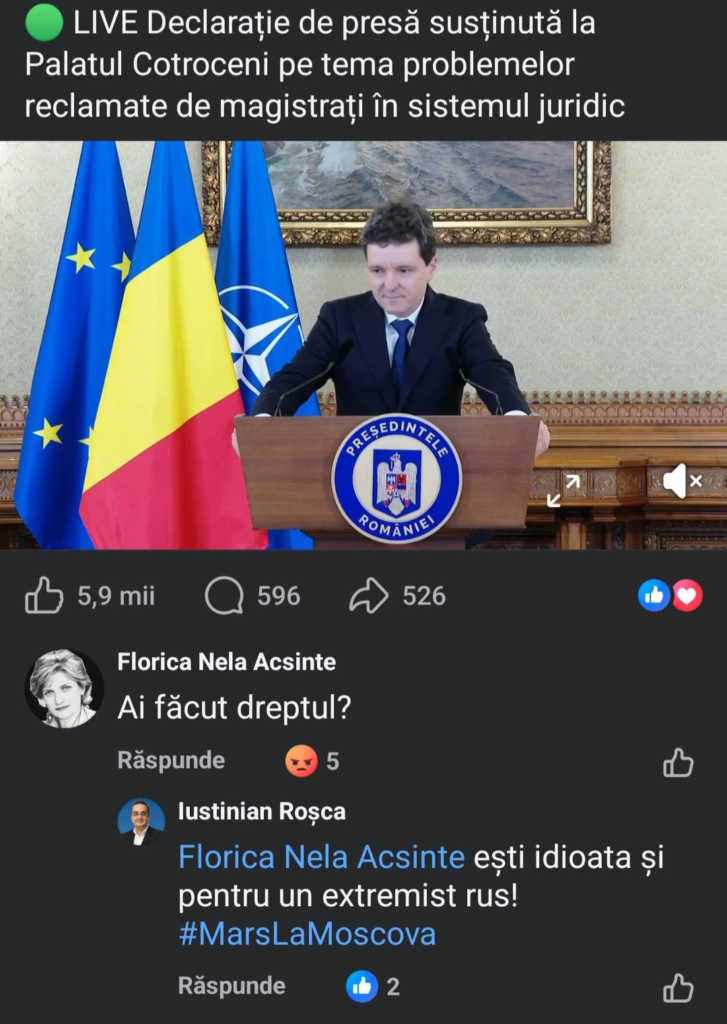Like Florica Nela Acsinte's comment
Screen dimensions: 727x1024
678,762
